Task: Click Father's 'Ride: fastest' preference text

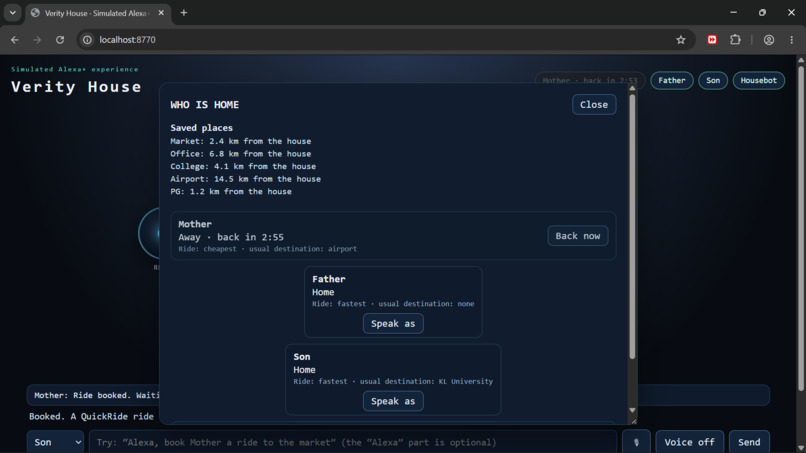Action: click(339, 304)
